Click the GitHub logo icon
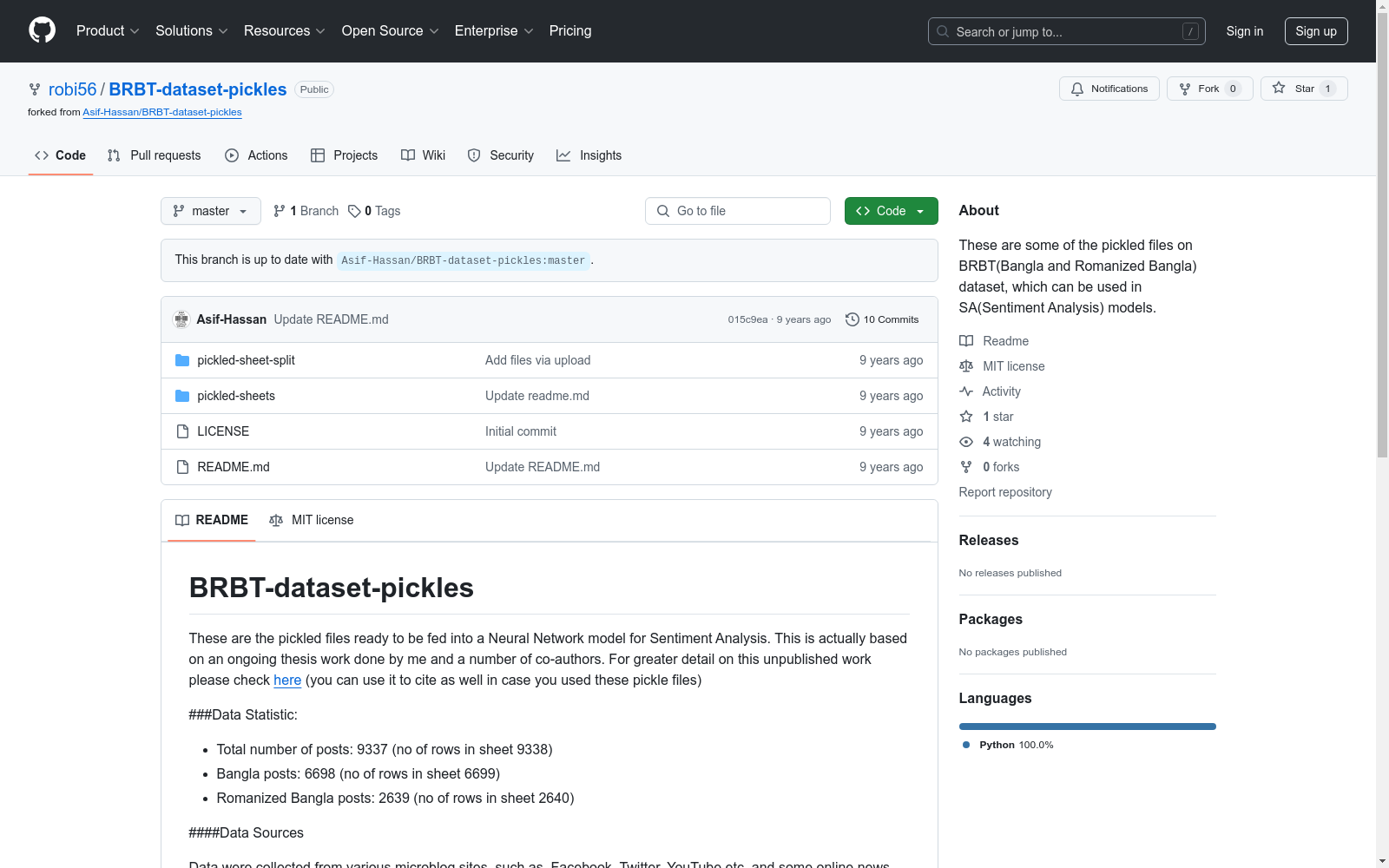Screen dimensions: 1389x868 pos(42,30)
